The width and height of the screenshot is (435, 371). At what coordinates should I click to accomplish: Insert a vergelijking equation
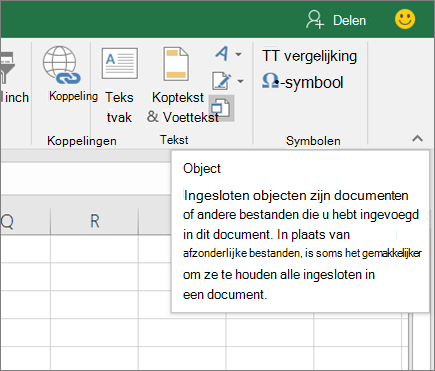coord(310,56)
